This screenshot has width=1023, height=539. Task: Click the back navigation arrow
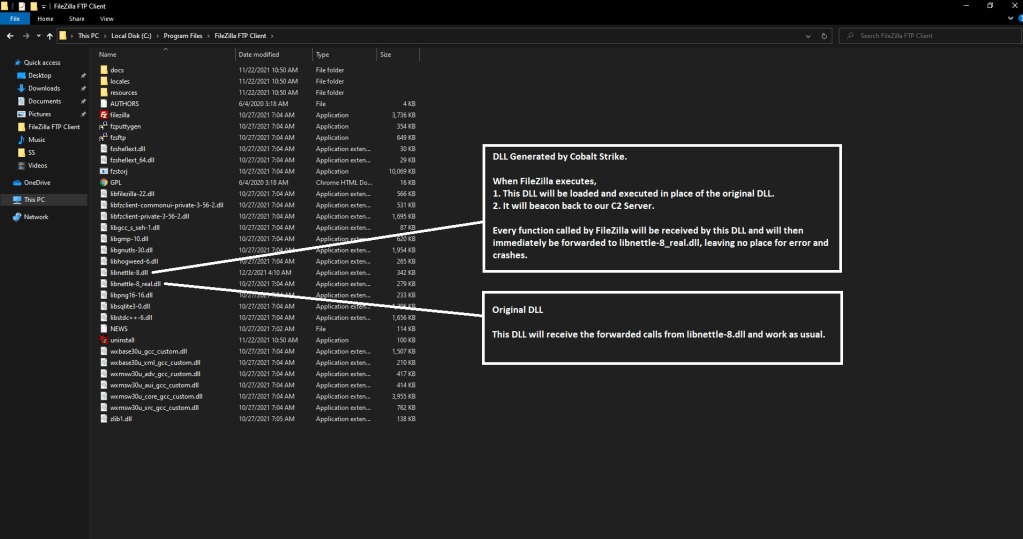pos(9,36)
